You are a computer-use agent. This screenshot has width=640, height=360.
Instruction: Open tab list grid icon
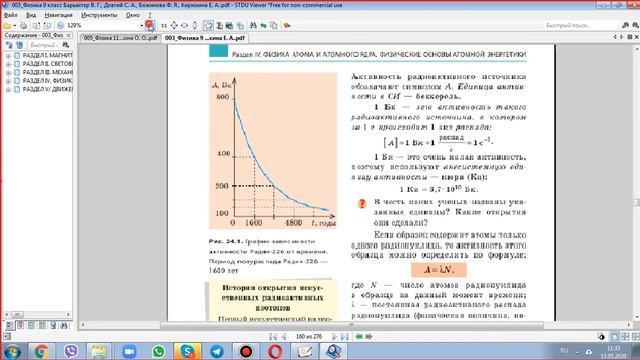tap(629, 37)
